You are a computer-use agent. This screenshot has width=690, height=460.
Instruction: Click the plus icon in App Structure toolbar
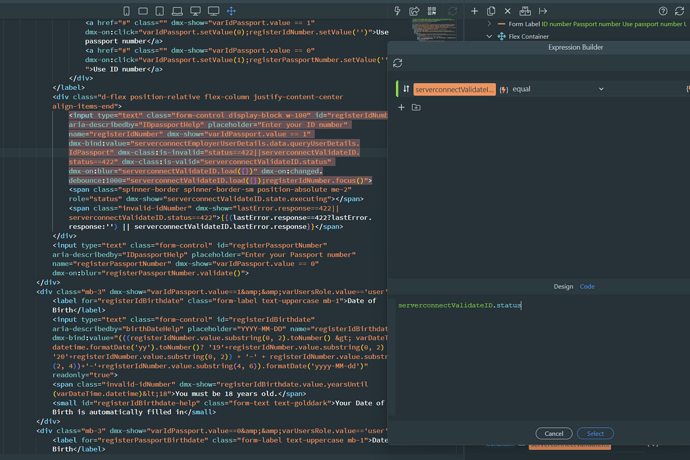(474, 11)
